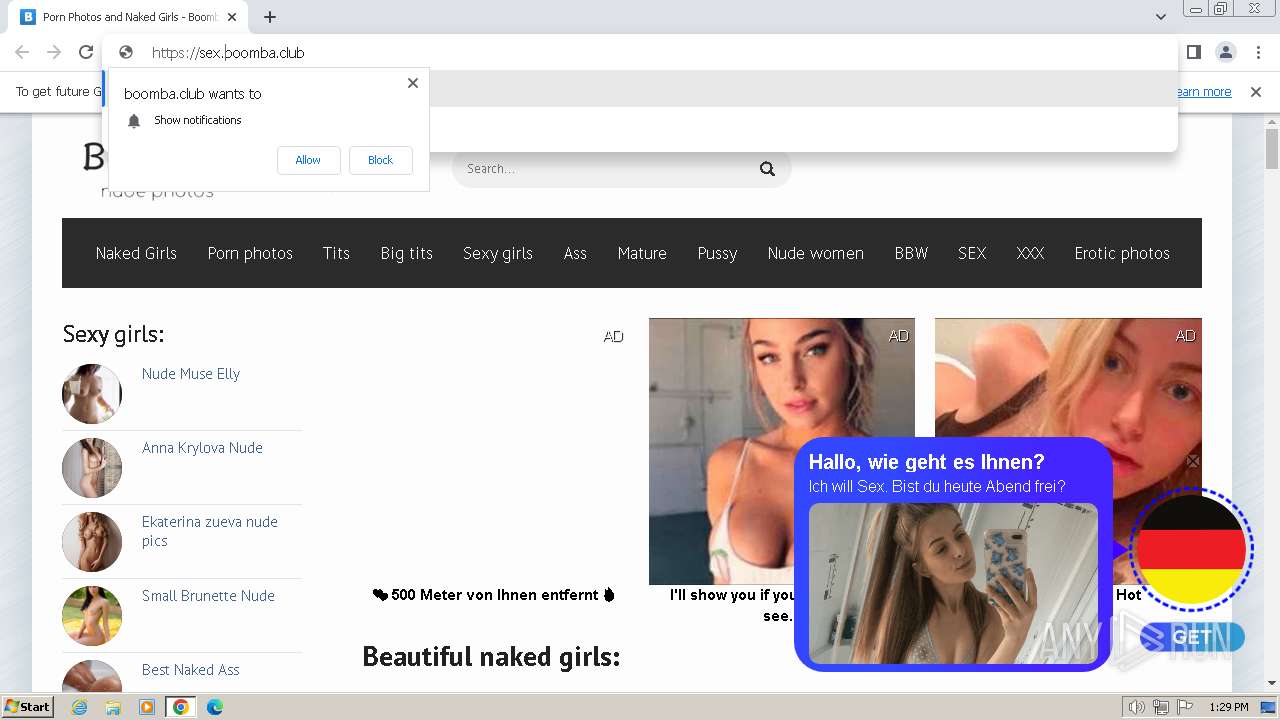
Task: Click the thumbnail beside Nude Muse Elly
Action: pos(92,394)
